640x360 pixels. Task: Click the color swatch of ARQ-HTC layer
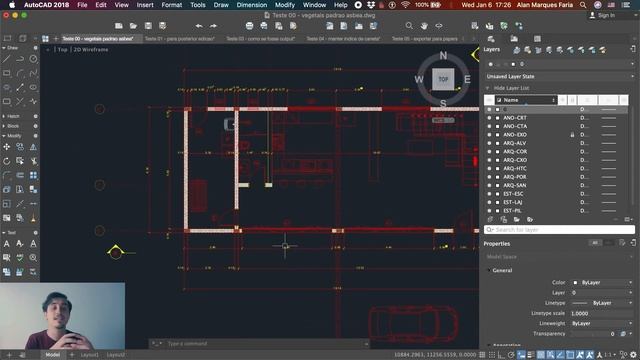pyautogui.click(x=498, y=169)
